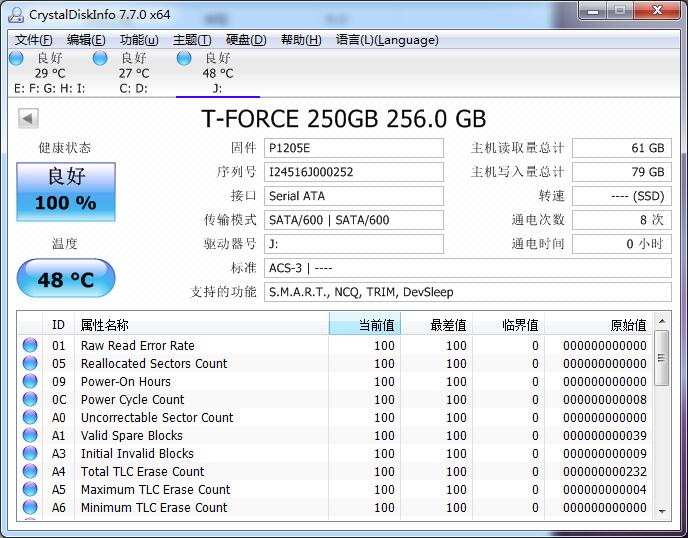Select the 48 °C disk J:

218,73
